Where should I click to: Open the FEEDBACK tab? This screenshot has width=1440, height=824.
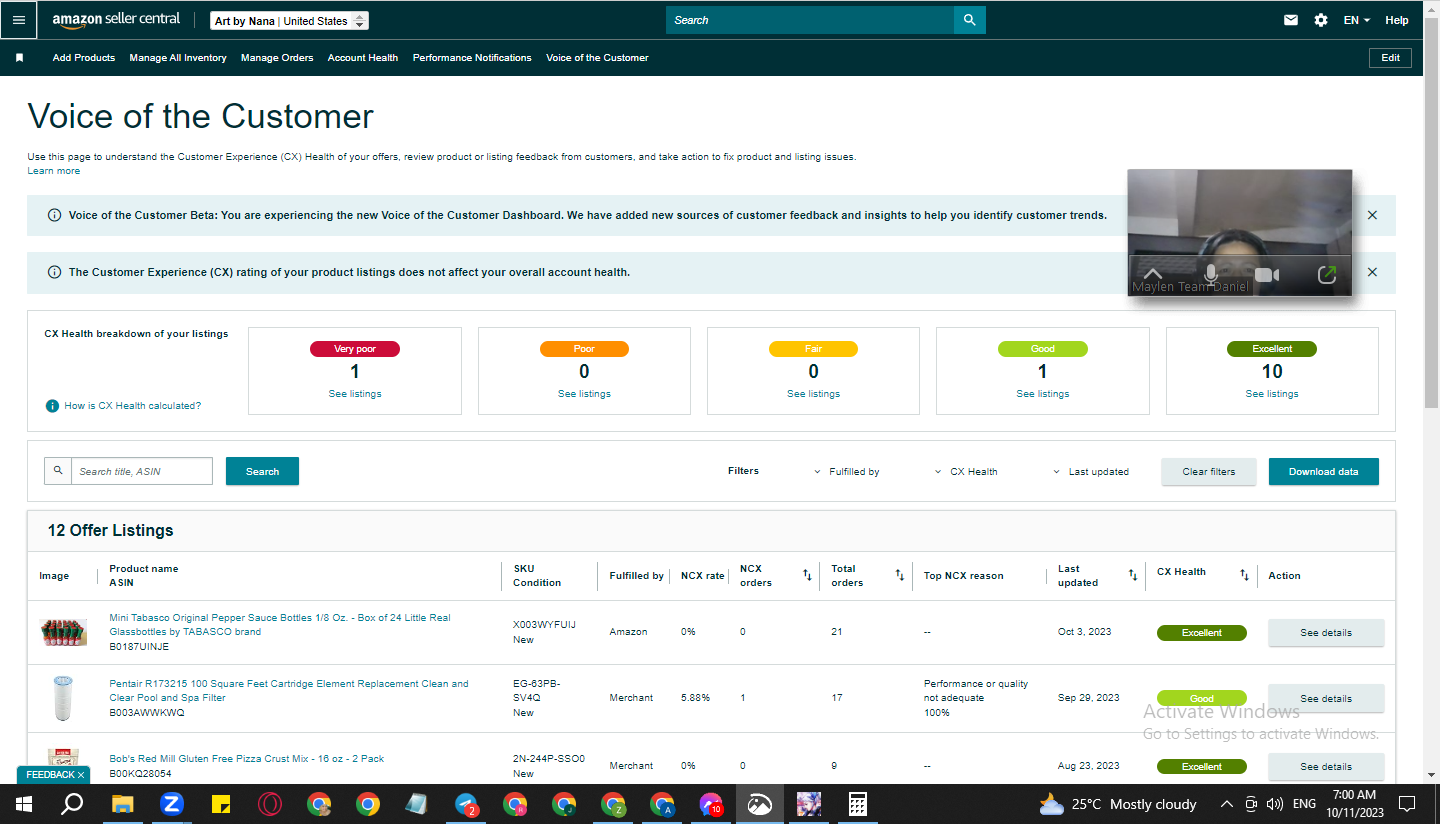54,775
